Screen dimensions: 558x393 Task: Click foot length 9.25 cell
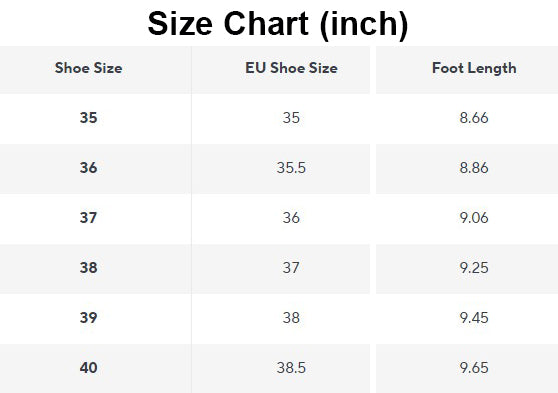(474, 268)
